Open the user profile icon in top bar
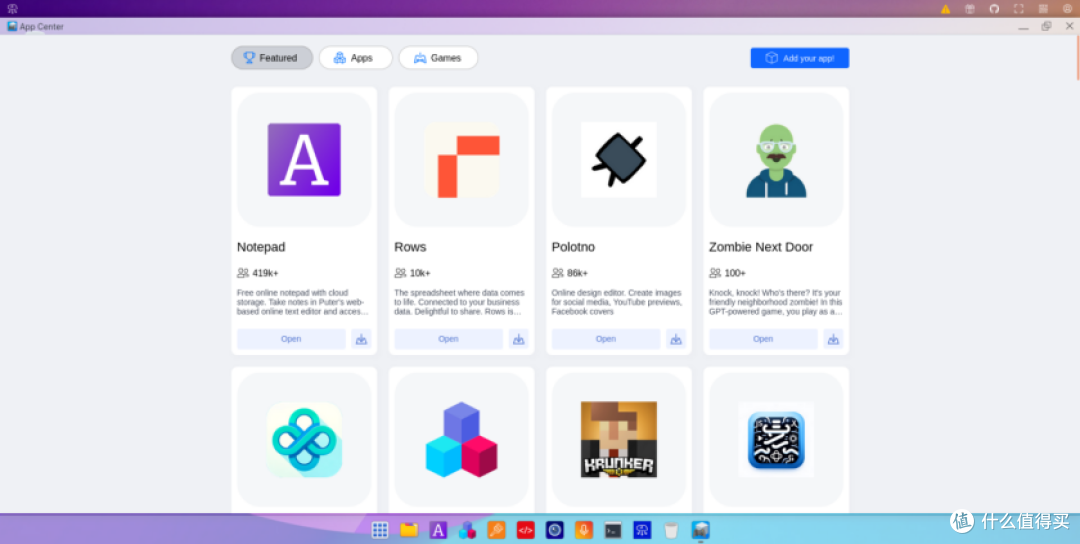Viewport: 1080px width, 544px height. (1067, 9)
